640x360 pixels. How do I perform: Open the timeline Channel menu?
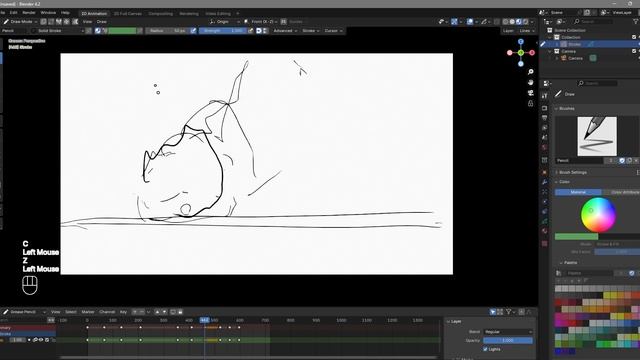point(107,312)
